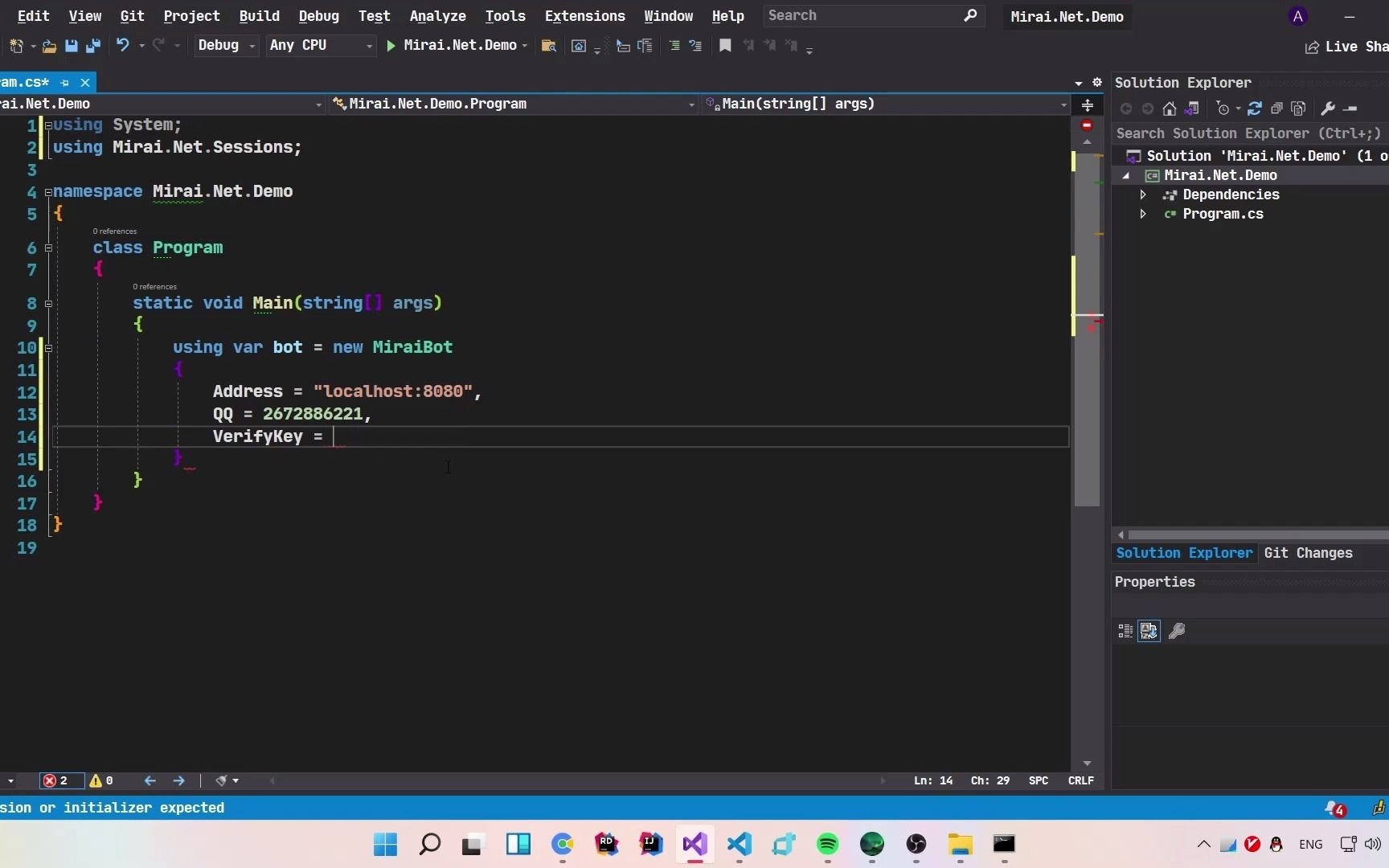Navigate forward with the right arrow
This screenshot has width=1389, height=868.
(x=179, y=780)
